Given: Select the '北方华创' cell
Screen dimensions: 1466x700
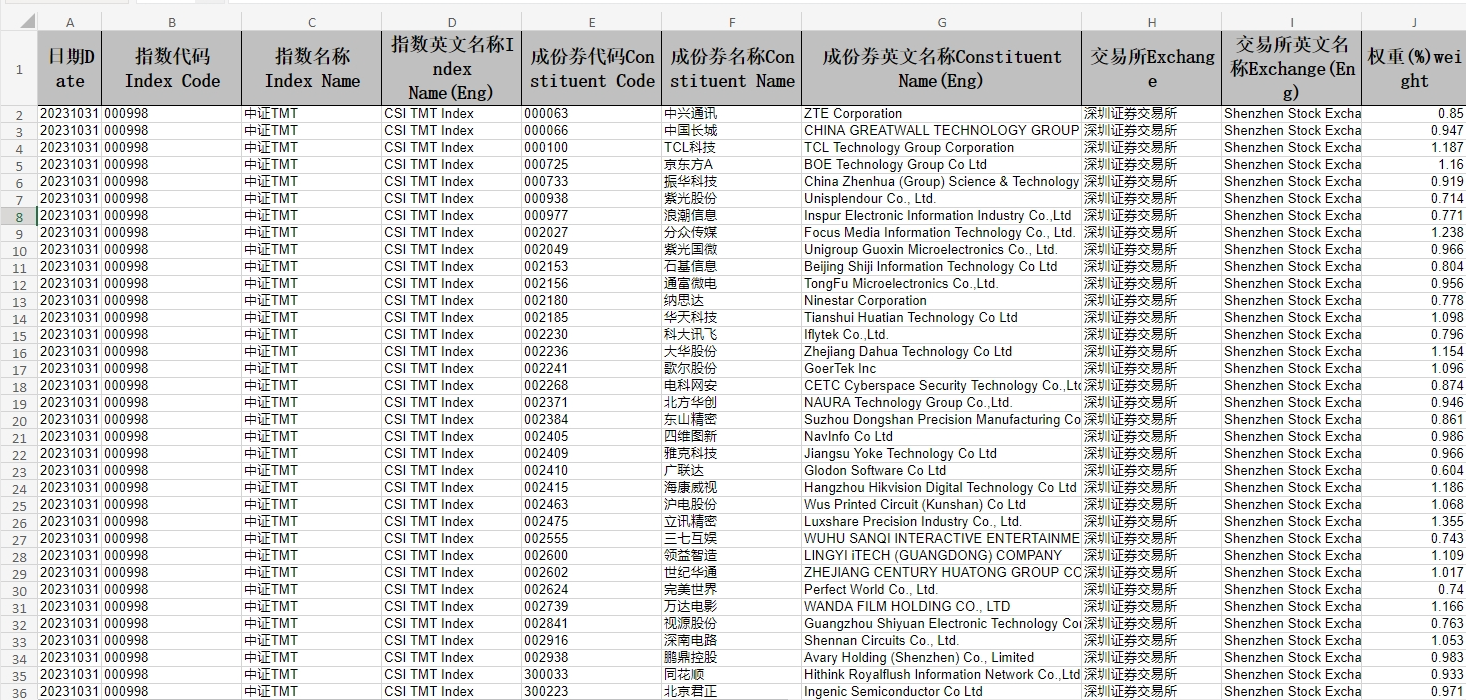Looking at the screenshot, I should 732,403.
